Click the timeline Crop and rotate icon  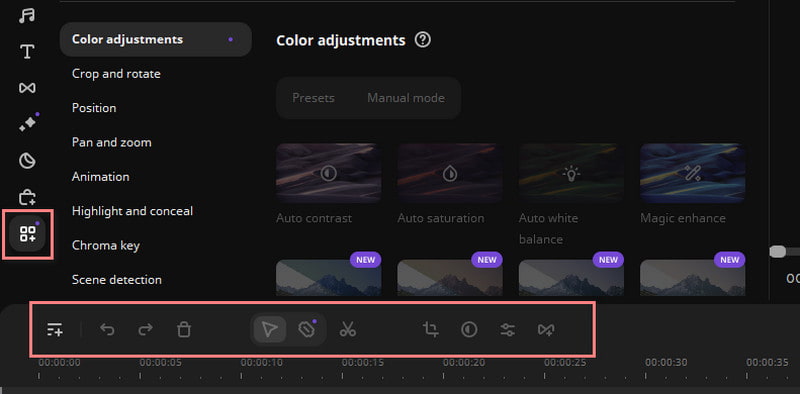pos(431,330)
